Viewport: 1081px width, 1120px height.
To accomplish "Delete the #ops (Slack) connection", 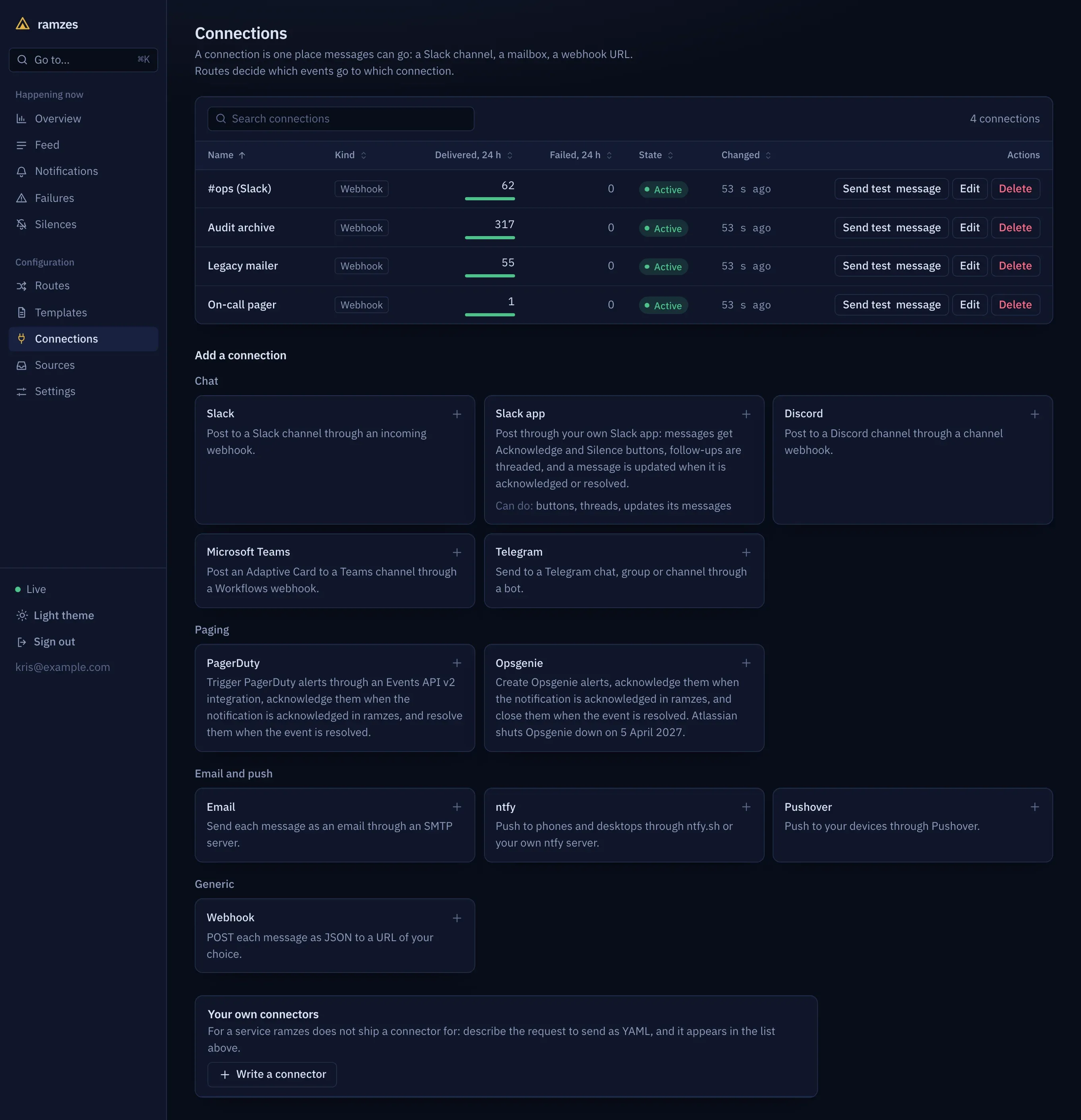I will (x=1015, y=188).
